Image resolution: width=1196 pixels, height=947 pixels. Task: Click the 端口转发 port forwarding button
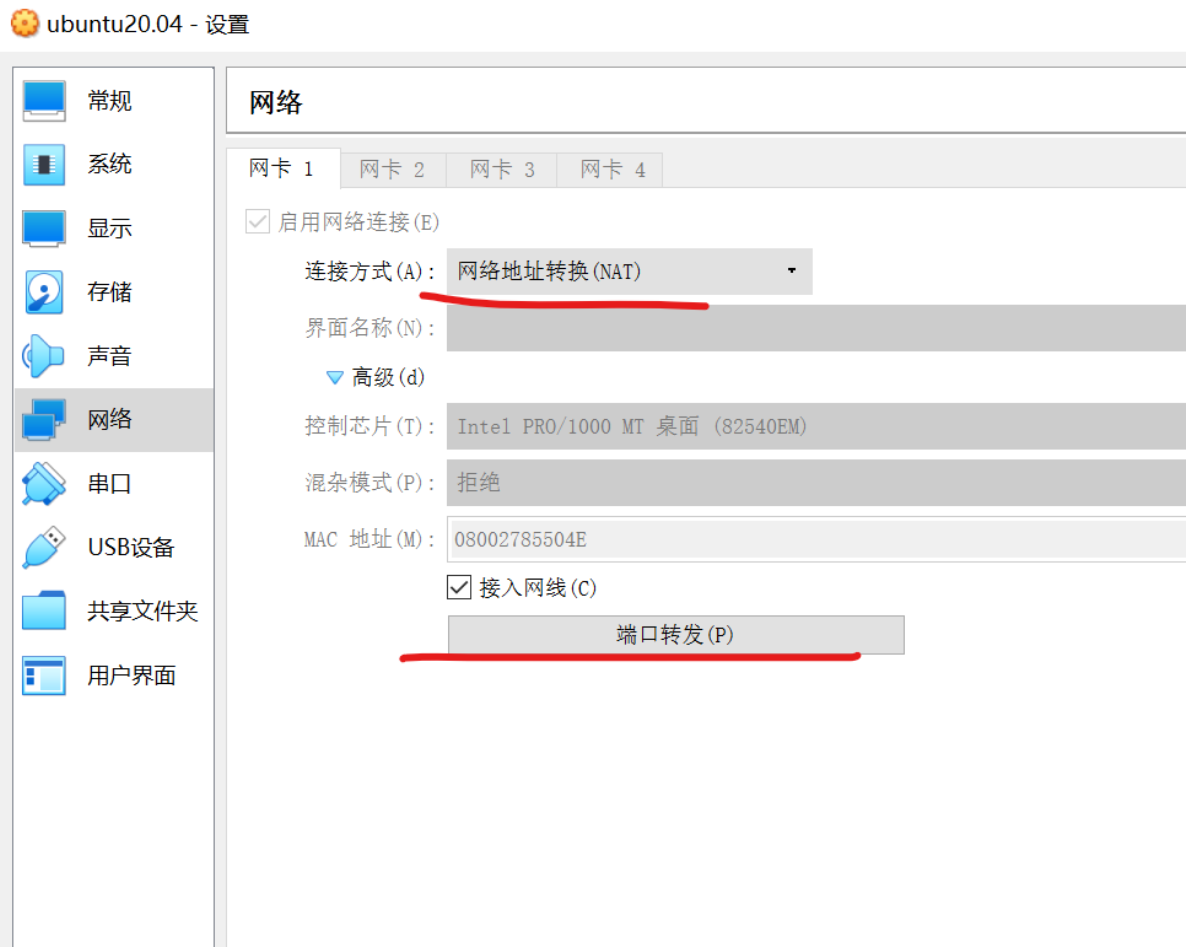(x=676, y=635)
